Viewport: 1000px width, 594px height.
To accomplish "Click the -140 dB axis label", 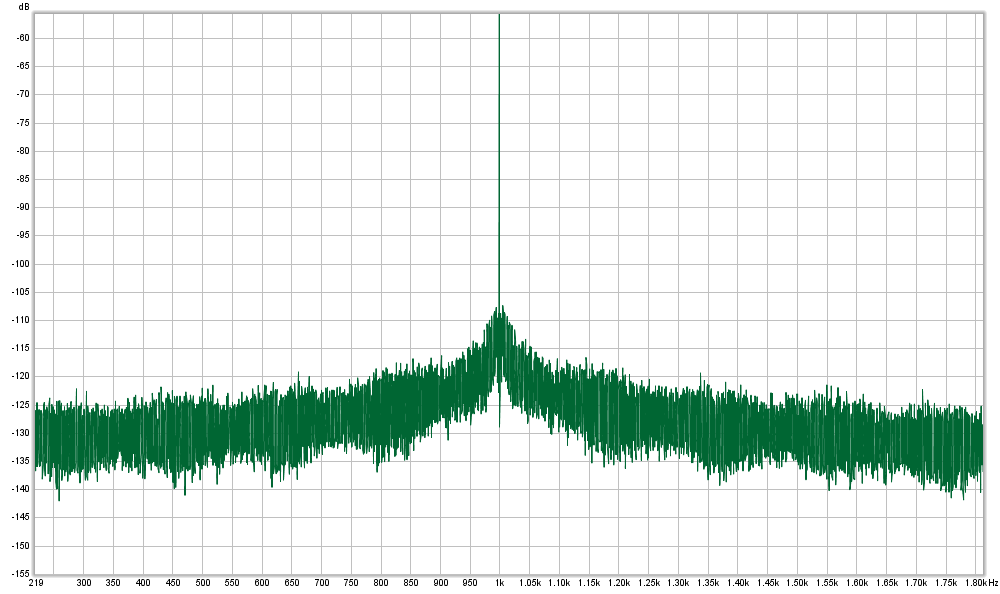I will pos(21,489).
